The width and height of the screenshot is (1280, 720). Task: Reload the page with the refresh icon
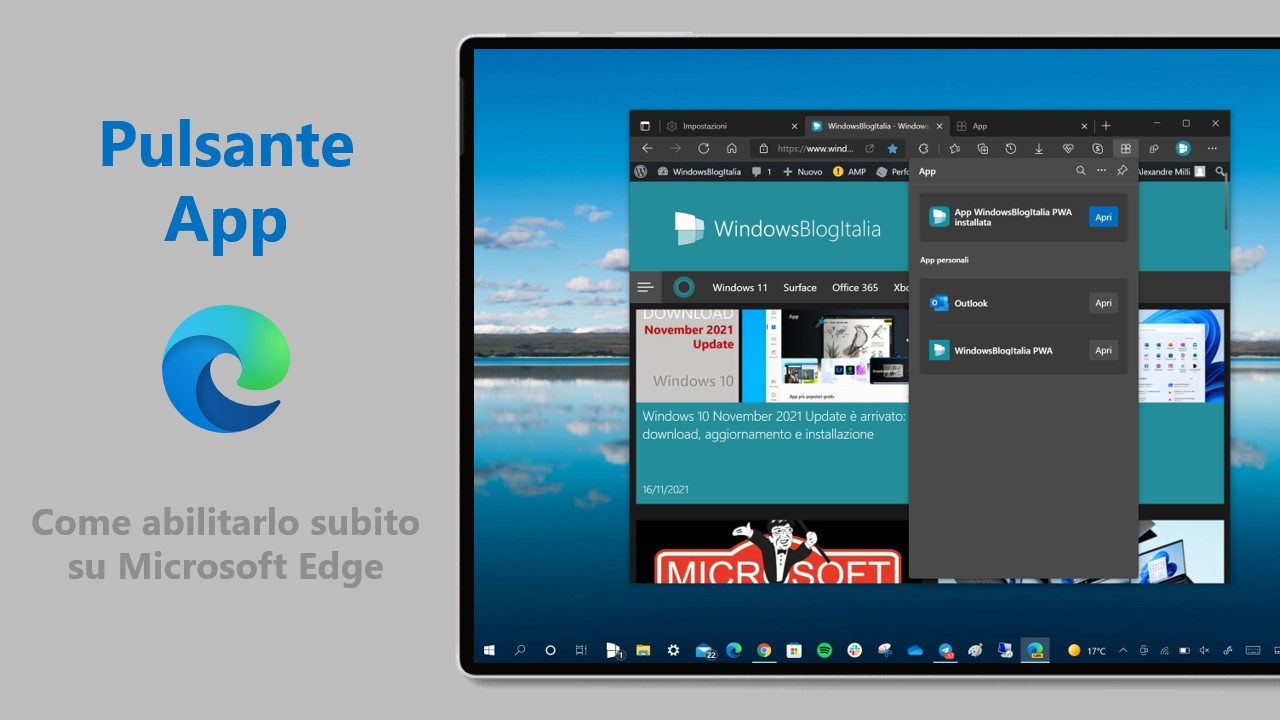point(703,148)
